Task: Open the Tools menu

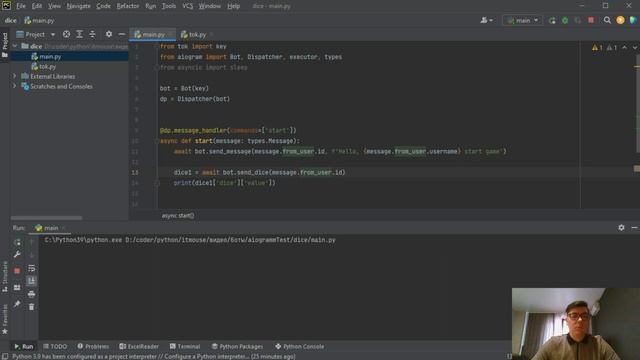Action: coord(169,6)
